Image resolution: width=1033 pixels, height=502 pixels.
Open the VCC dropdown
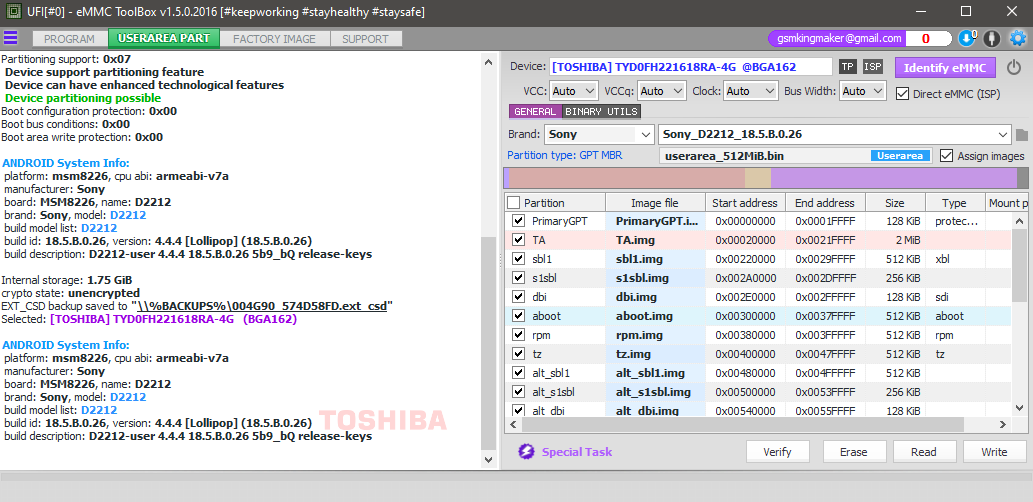pos(572,91)
